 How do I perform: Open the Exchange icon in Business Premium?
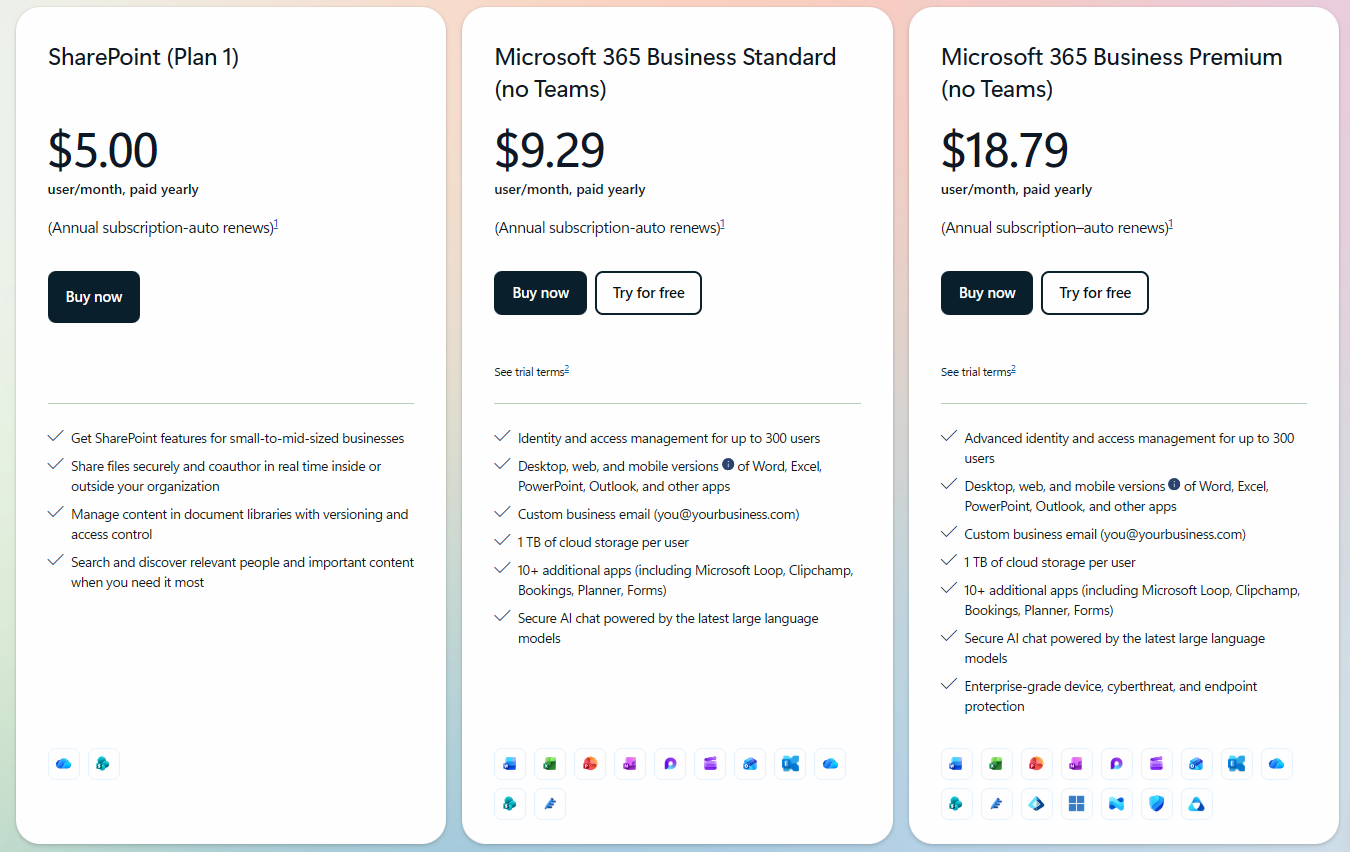(x=1236, y=763)
